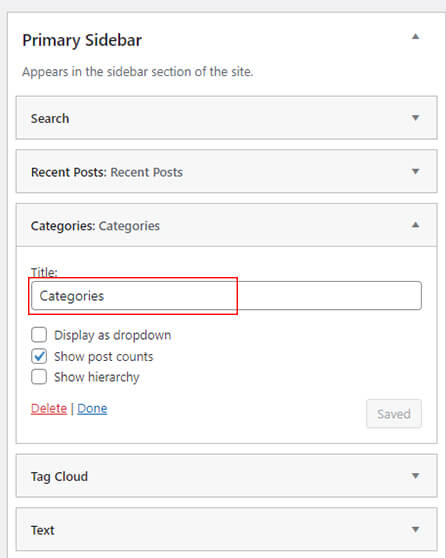Click the arrow icon on Text widget
446x558 pixels.
[x=415, y=530]
